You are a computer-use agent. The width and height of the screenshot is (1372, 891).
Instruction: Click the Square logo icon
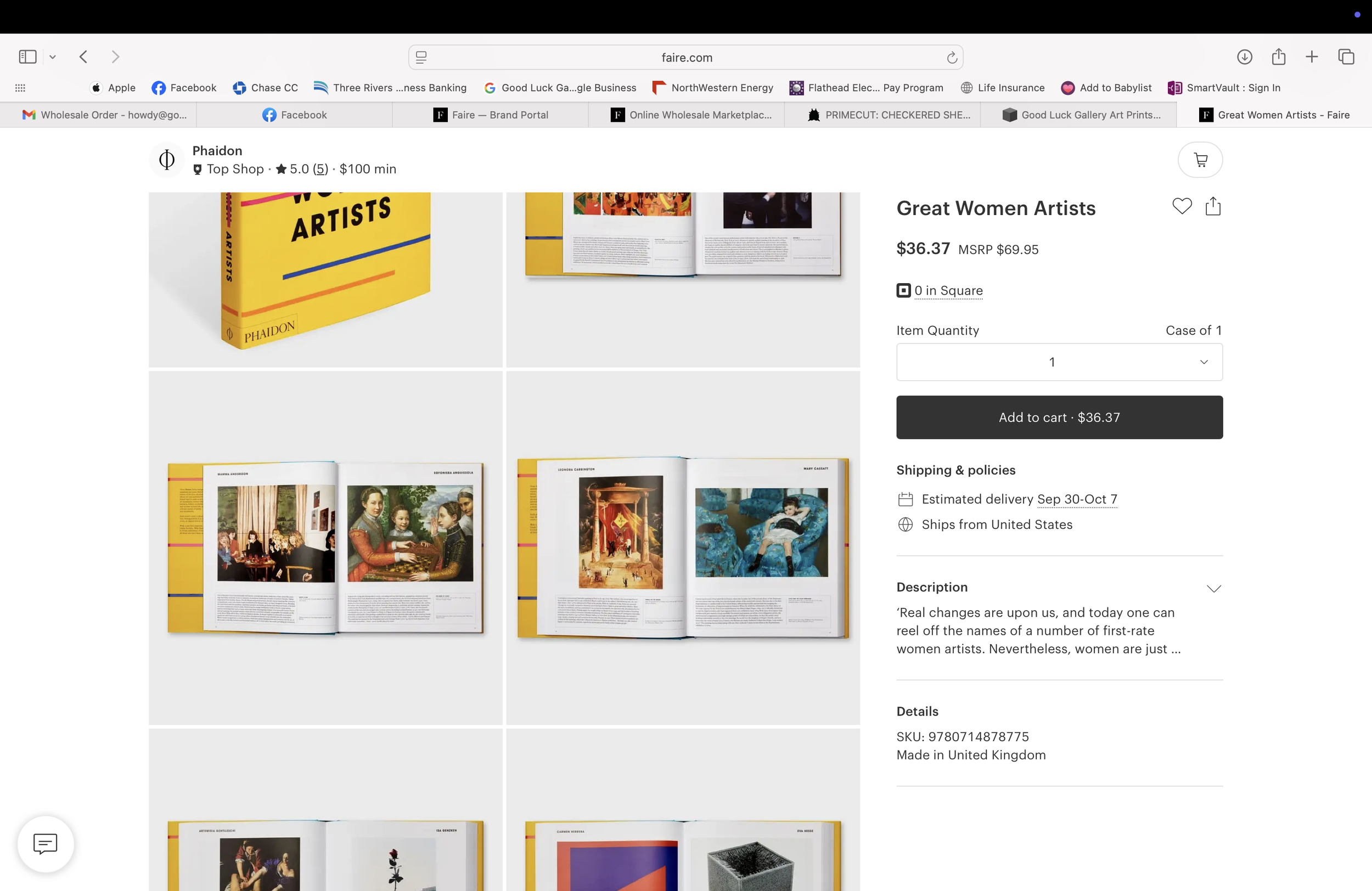tap(903, 290)
